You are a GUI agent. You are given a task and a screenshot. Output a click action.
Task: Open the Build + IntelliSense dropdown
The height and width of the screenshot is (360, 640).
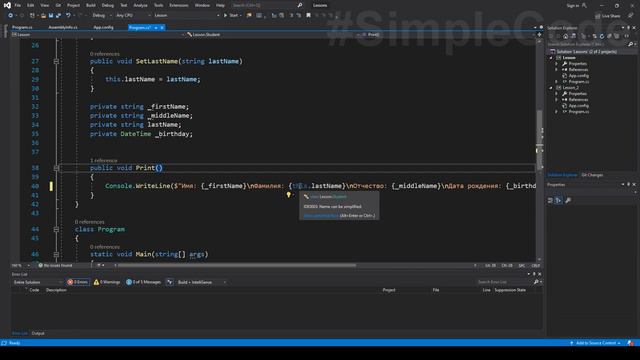tap(202, 282)
